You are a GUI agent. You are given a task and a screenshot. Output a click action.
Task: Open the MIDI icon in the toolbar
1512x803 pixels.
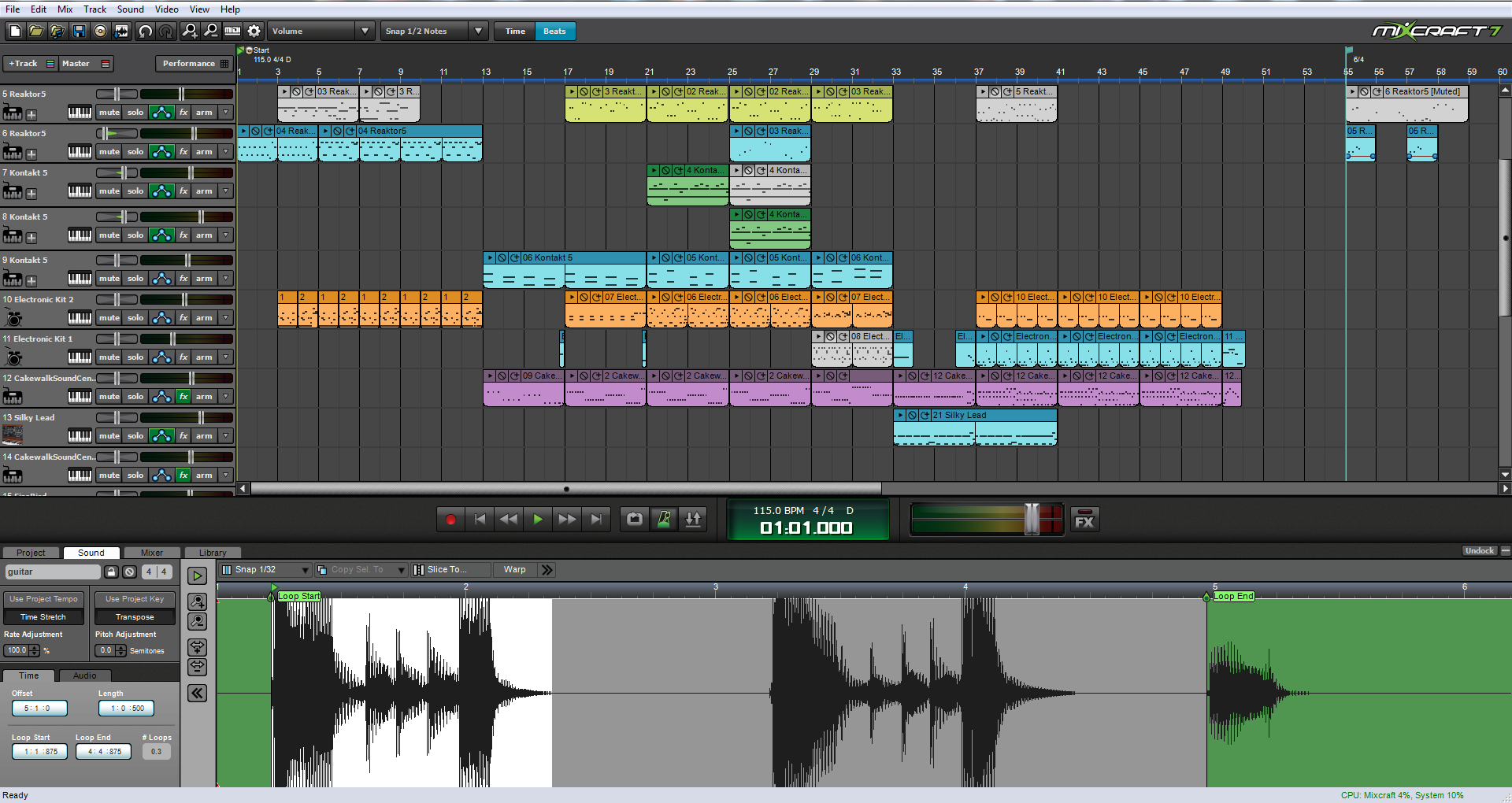(x=232, y=31)
